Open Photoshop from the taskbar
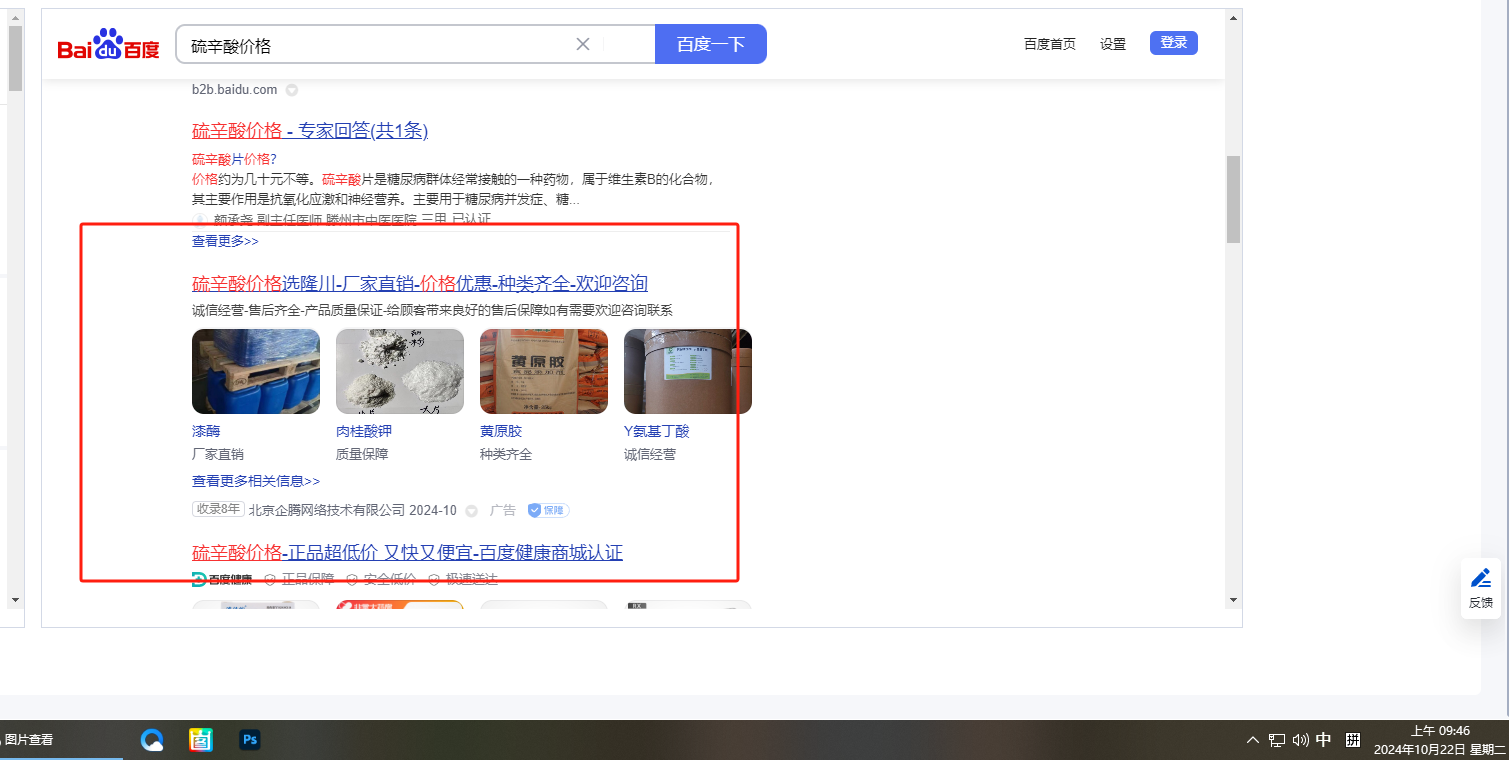 click(x=250, y=740)
